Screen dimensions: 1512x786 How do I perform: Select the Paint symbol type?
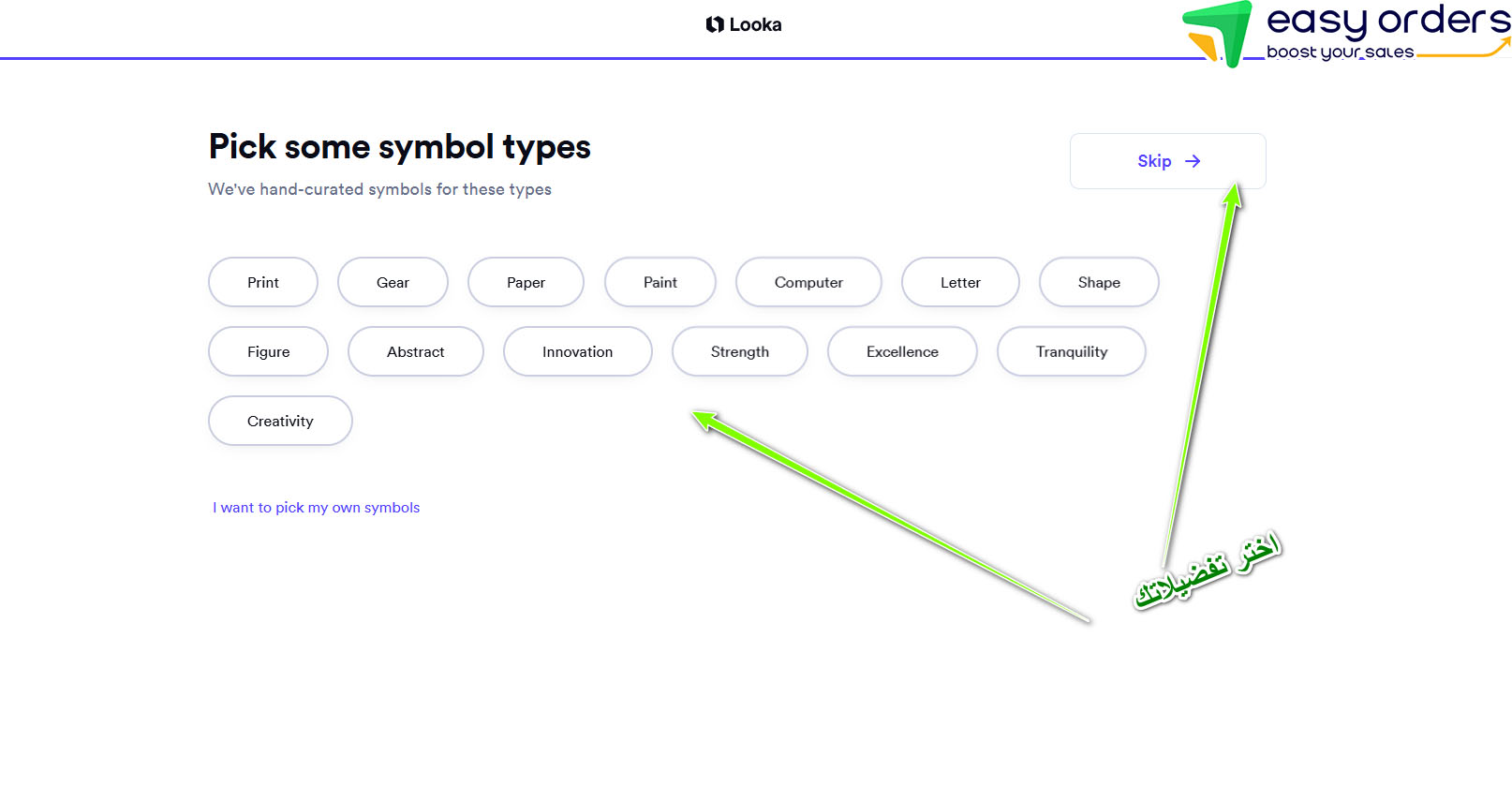click(x=660, y=282)
